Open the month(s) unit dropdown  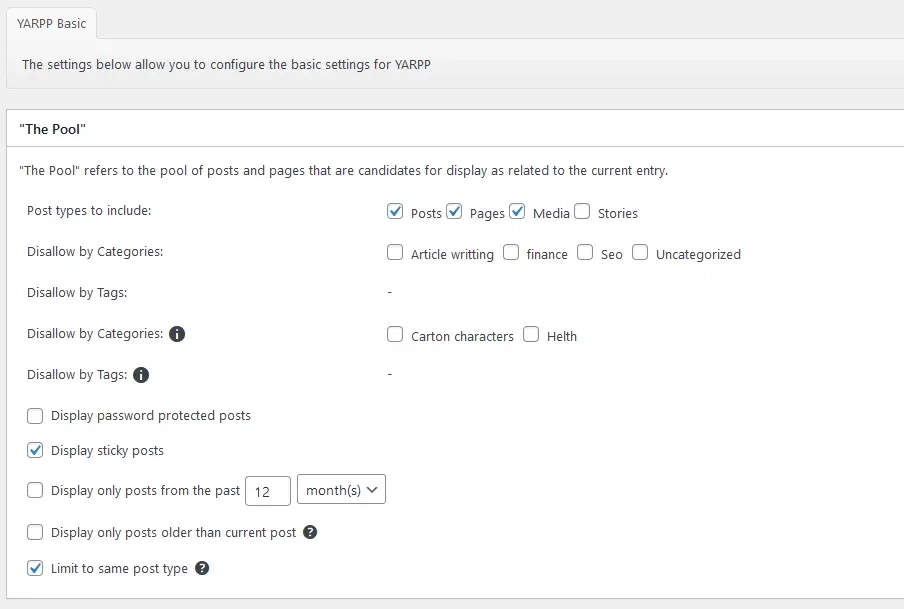[341, 490]
